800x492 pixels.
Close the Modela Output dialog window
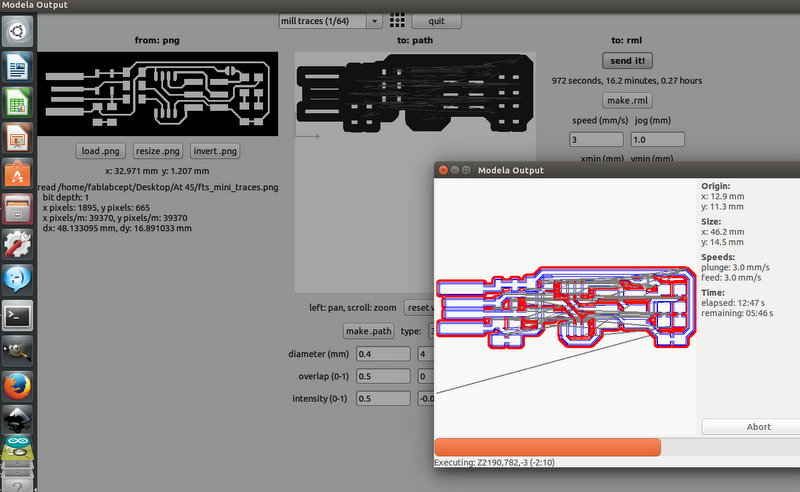coord(443,170)
